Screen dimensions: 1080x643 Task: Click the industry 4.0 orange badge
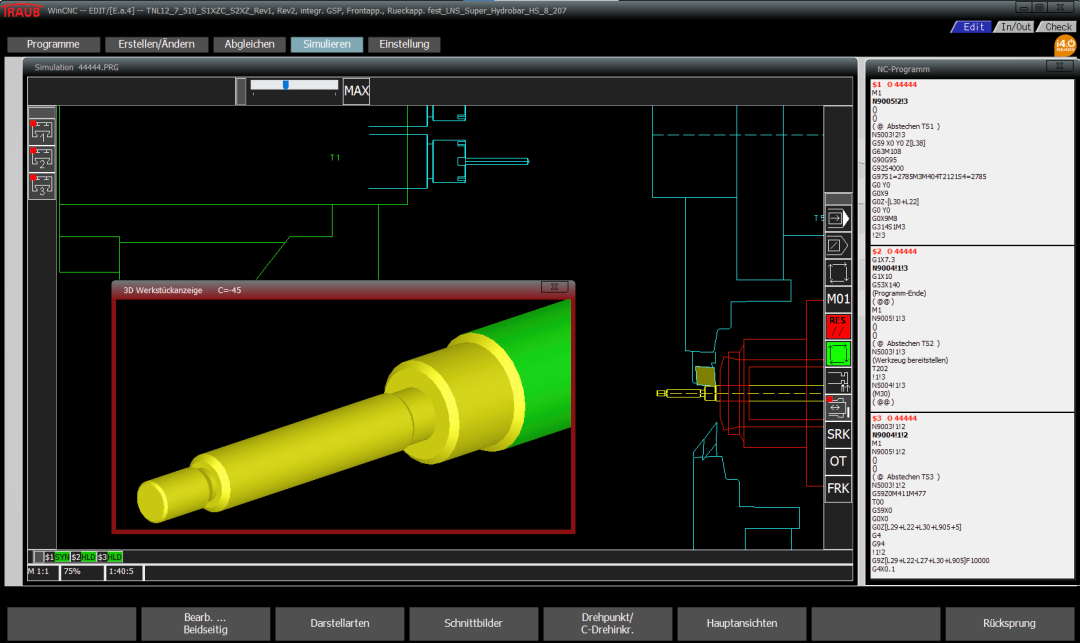click(x=1065, y=45)
